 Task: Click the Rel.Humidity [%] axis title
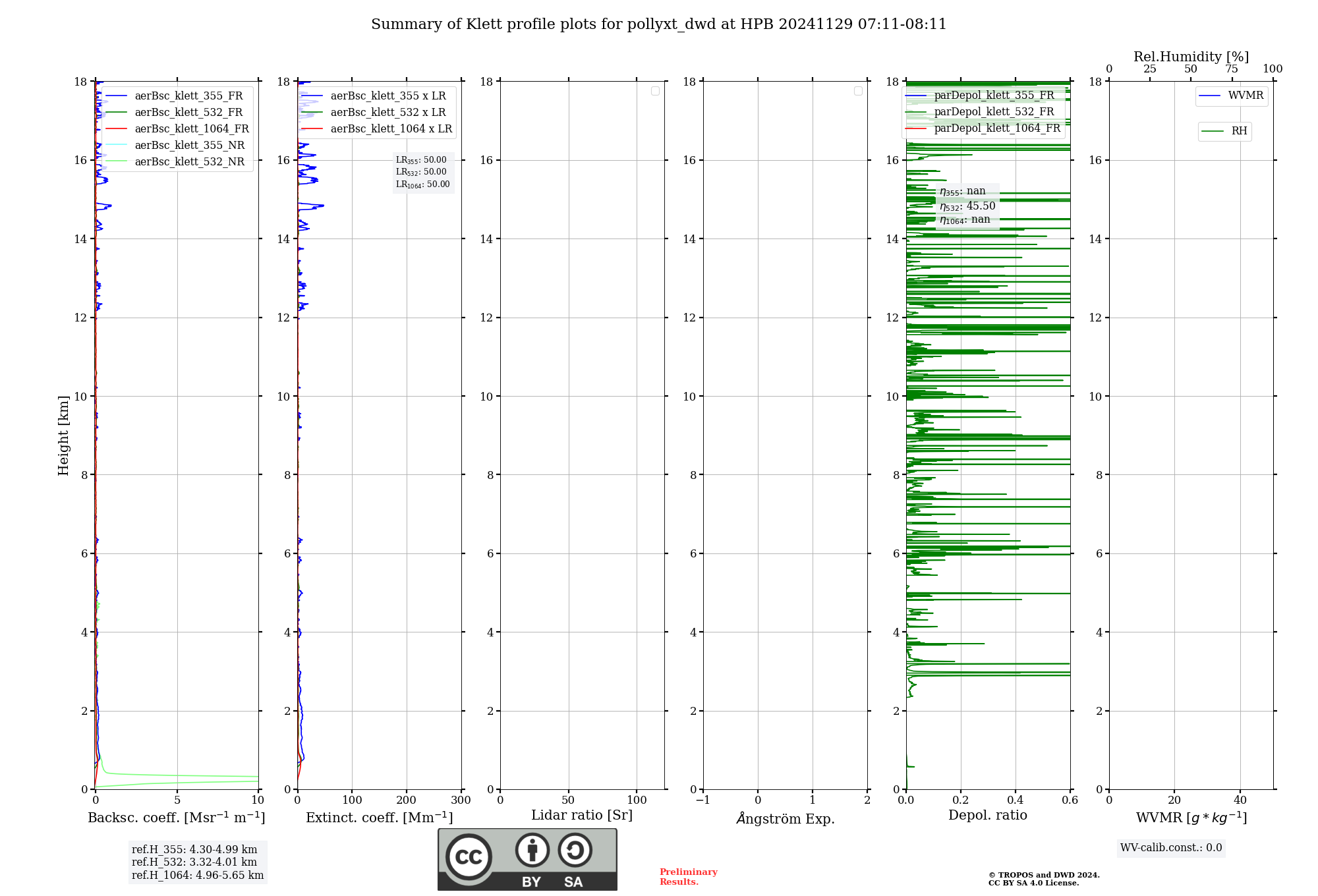point(1191,57)
